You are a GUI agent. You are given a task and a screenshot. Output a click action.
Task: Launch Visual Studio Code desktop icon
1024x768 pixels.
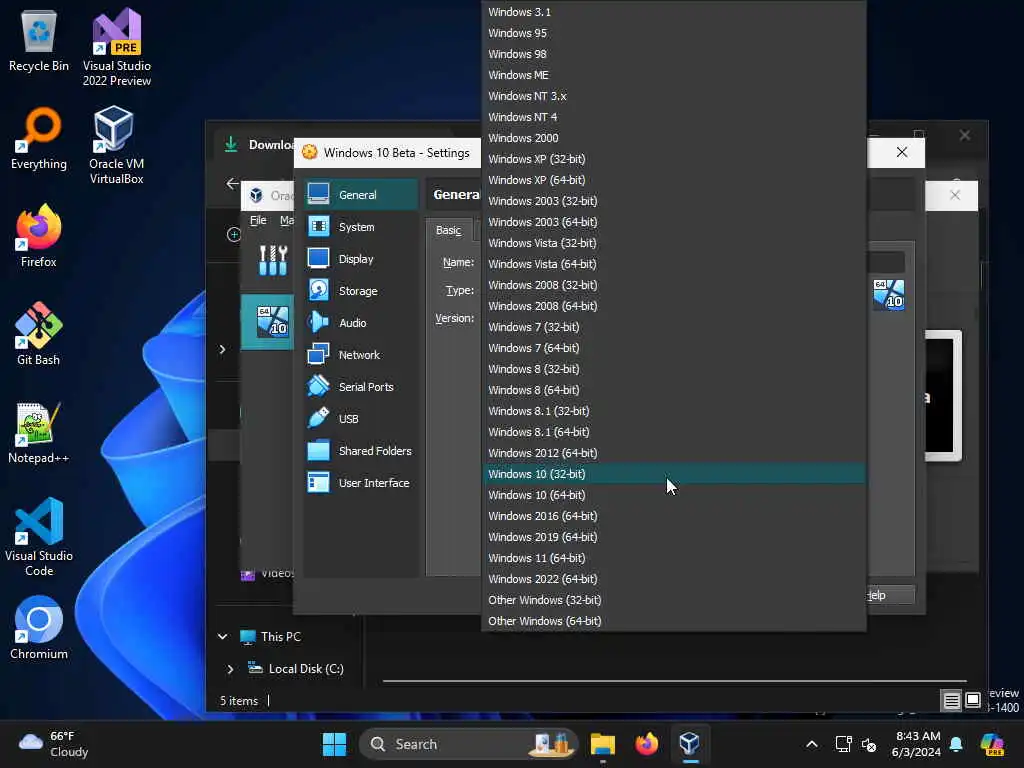click(39, 537)
